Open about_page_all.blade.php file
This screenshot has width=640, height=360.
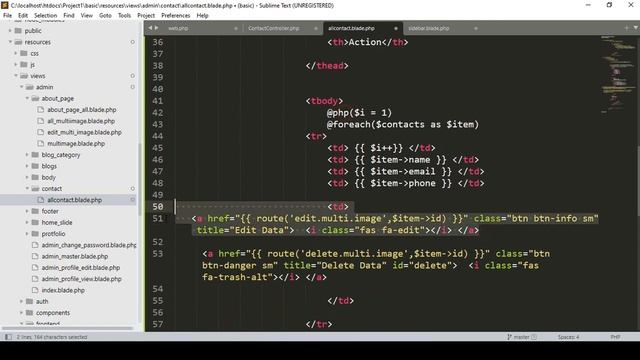click(x=82, y=110)
